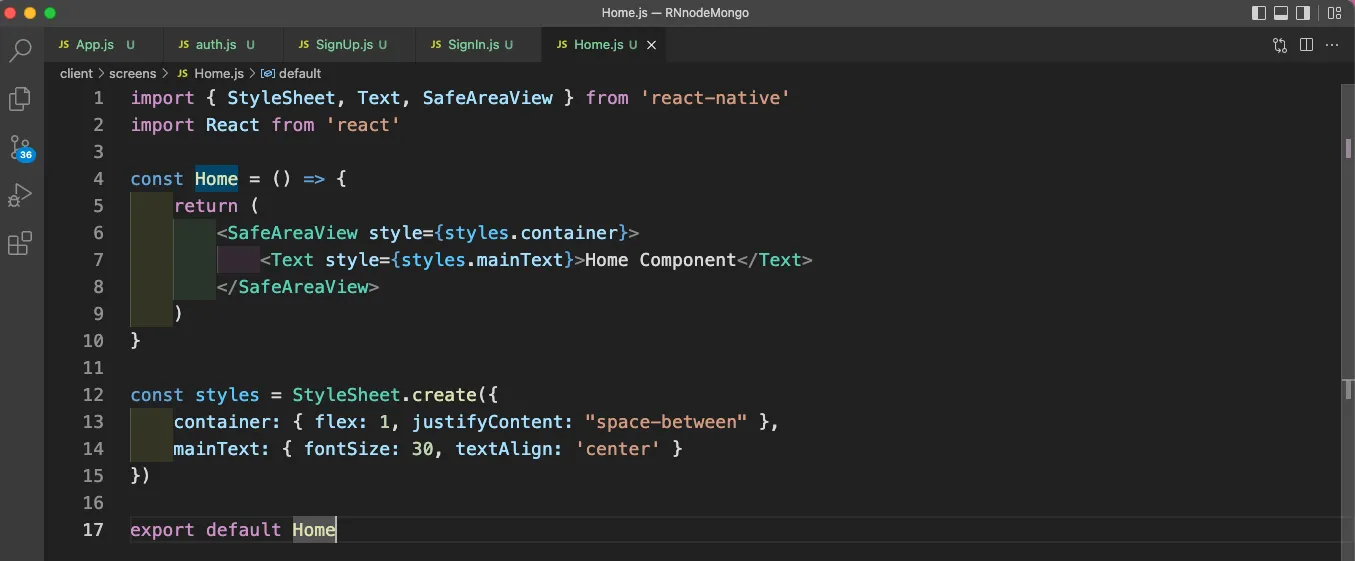The height and width of the screenshot is (561, 1355).
Task: Click 'center' string on line 14
Action: [x=617, y=449]
